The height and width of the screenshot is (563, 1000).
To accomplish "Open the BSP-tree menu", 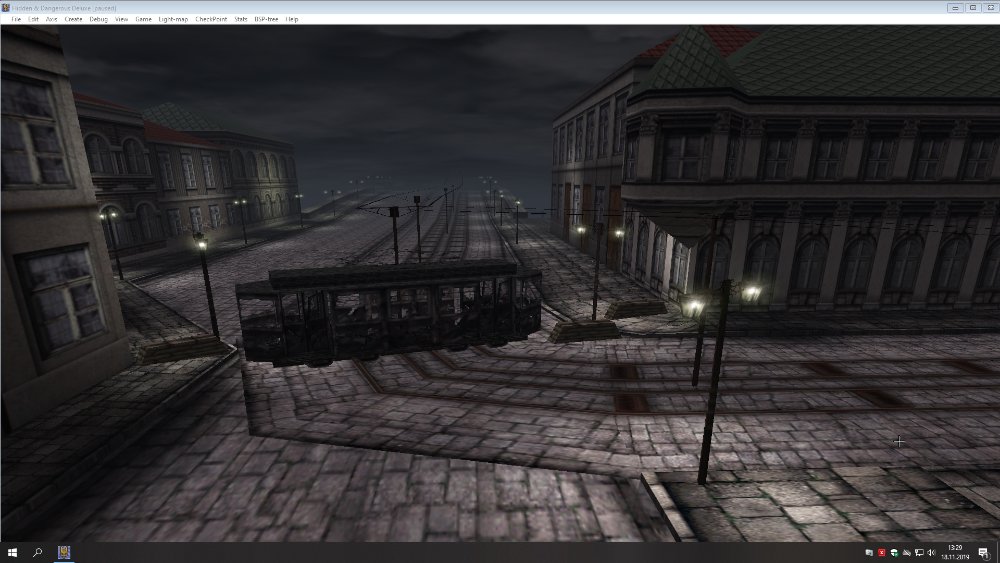I will click(266, 19).
